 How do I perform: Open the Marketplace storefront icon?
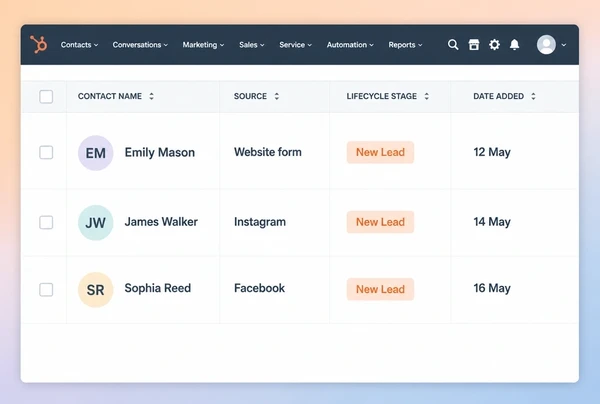pos(474,45)
